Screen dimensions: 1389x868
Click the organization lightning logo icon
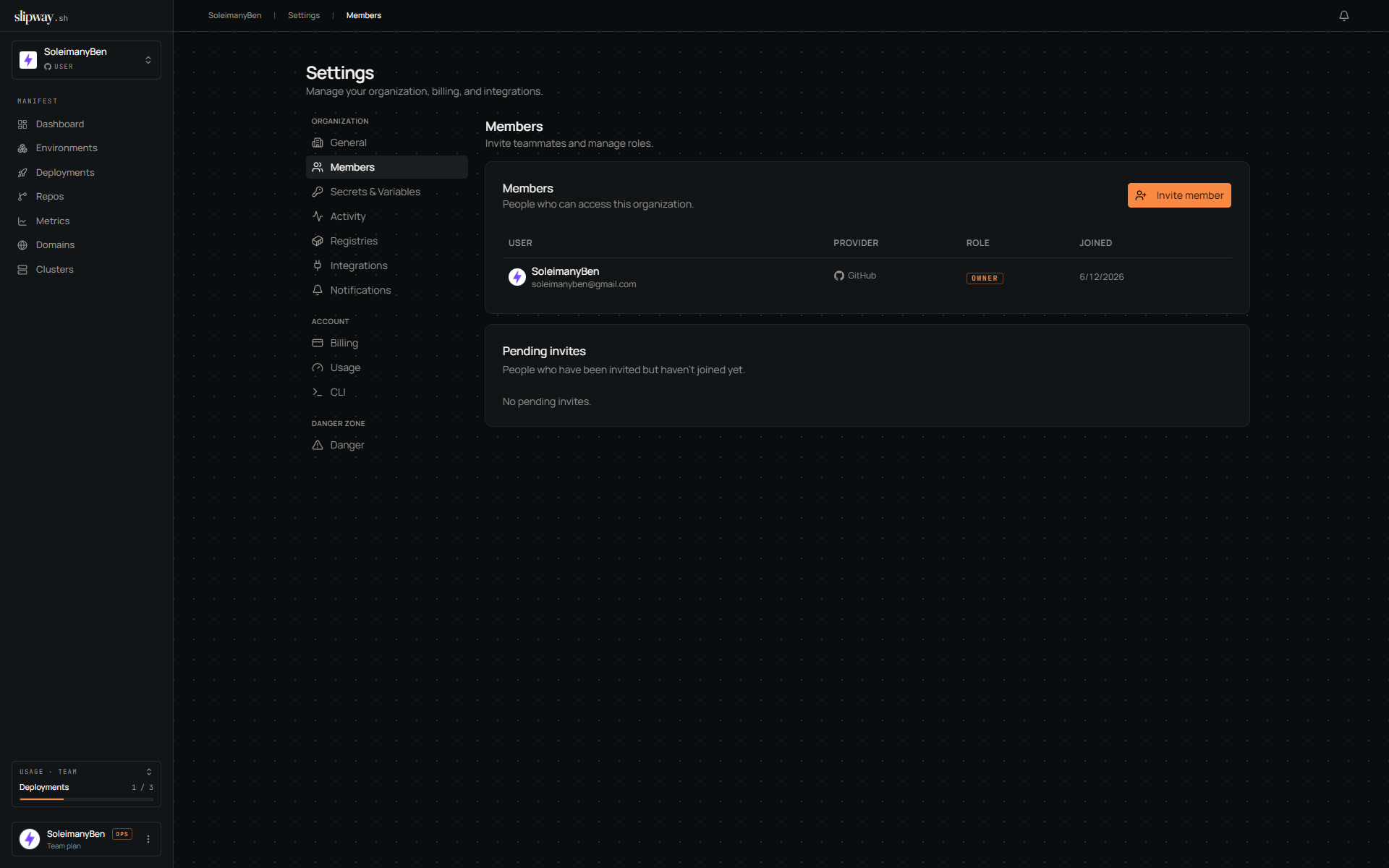[28, 60]
